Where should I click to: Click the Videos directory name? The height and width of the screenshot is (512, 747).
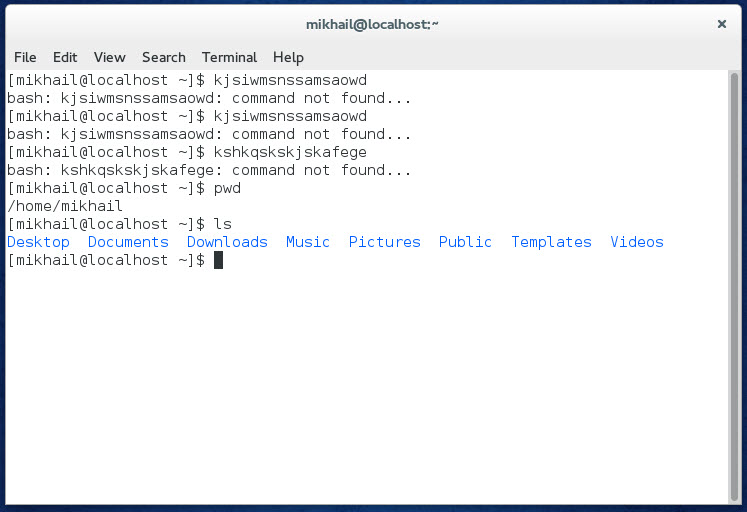coord(637,242)
